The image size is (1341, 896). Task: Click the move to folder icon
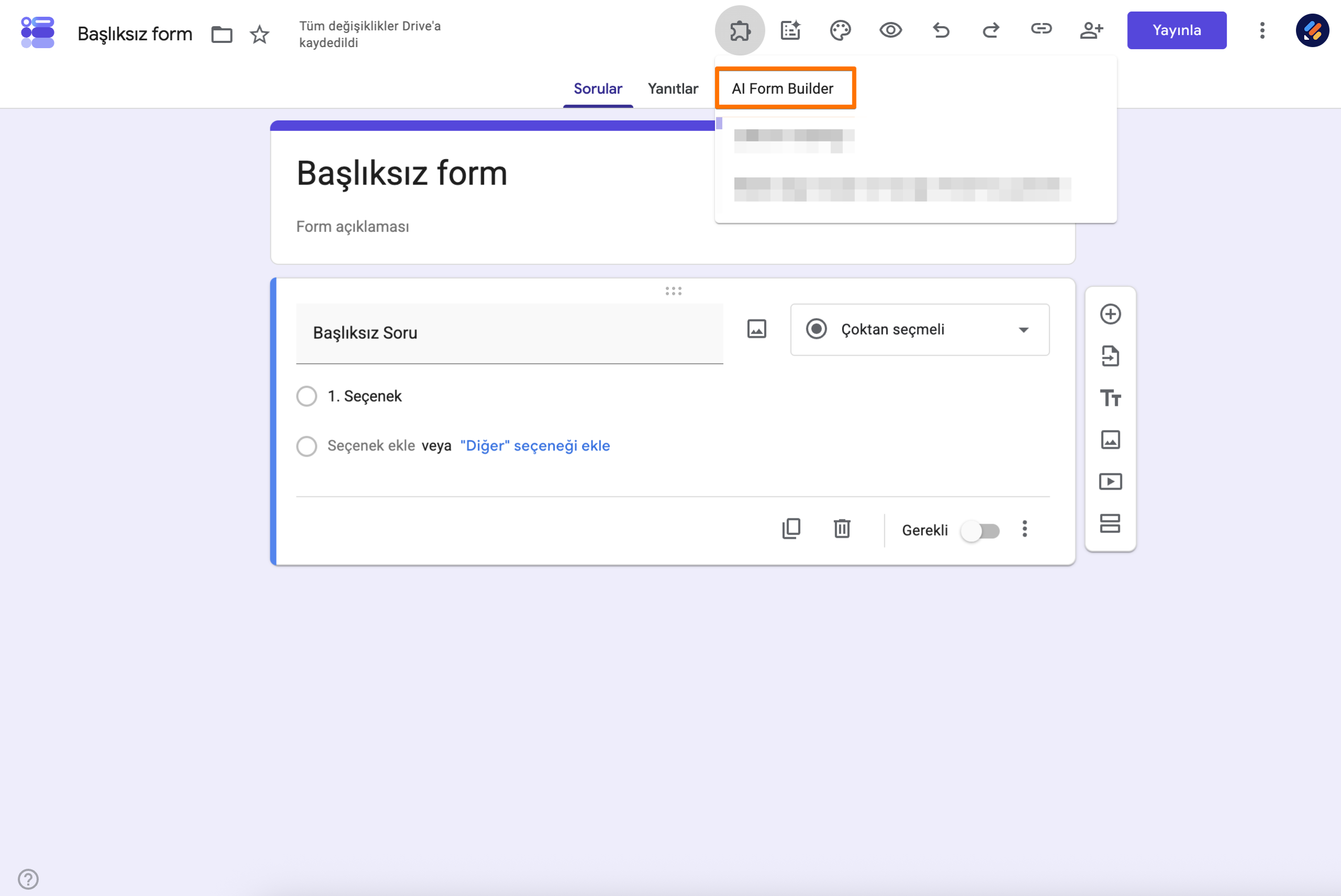click(x=222, y=34)
